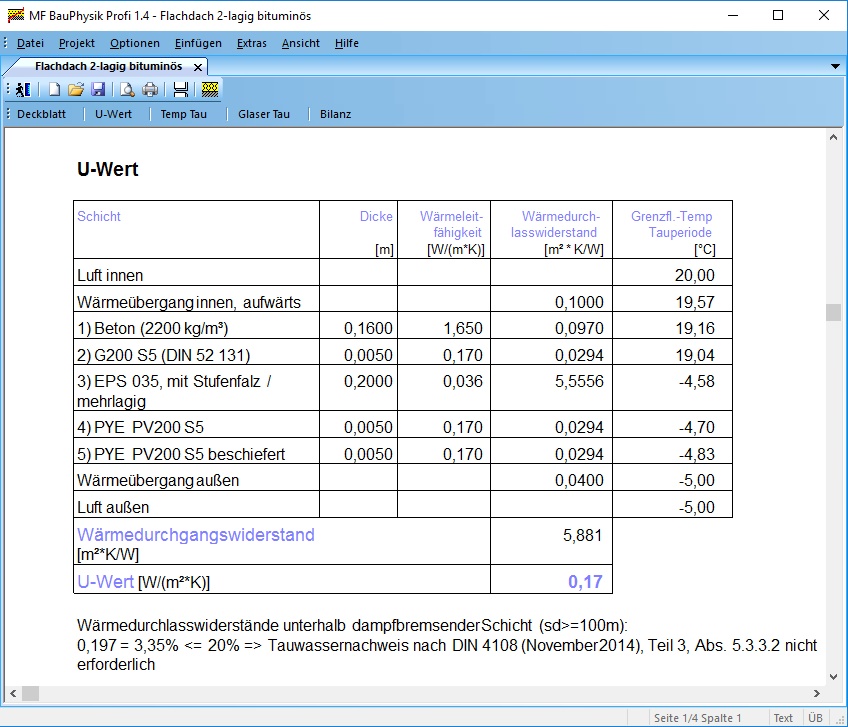Create a new document with the blank page icon
Image resolution: width=848 pixels, height=727 pixels.
[x=55, y=89]
